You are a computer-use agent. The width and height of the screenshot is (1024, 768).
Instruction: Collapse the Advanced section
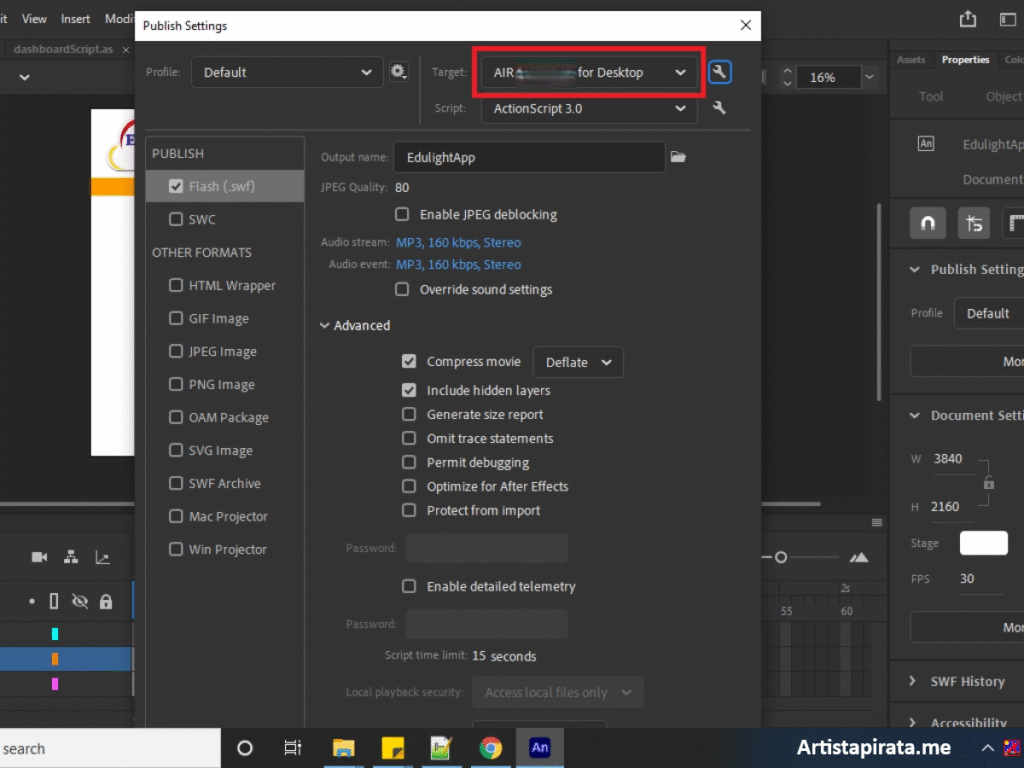tap(324, 325)
